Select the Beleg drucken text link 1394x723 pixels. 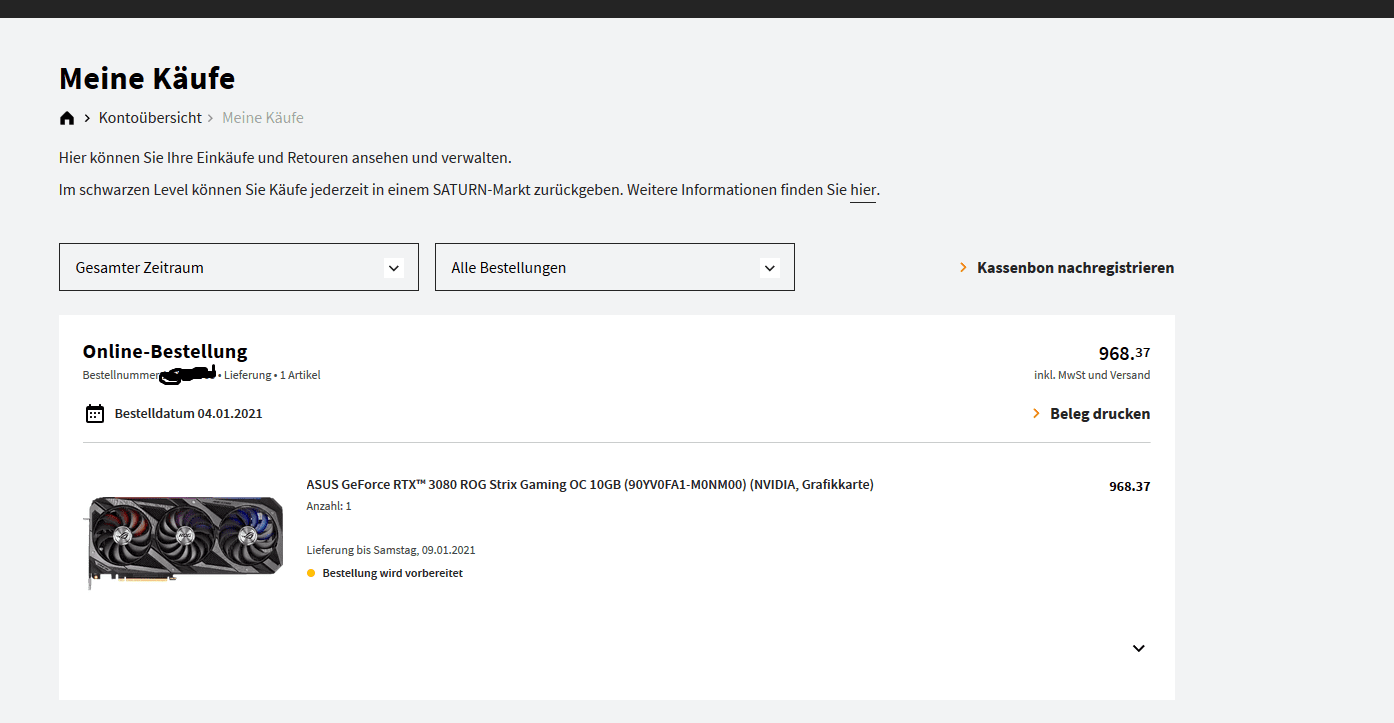1100,413
